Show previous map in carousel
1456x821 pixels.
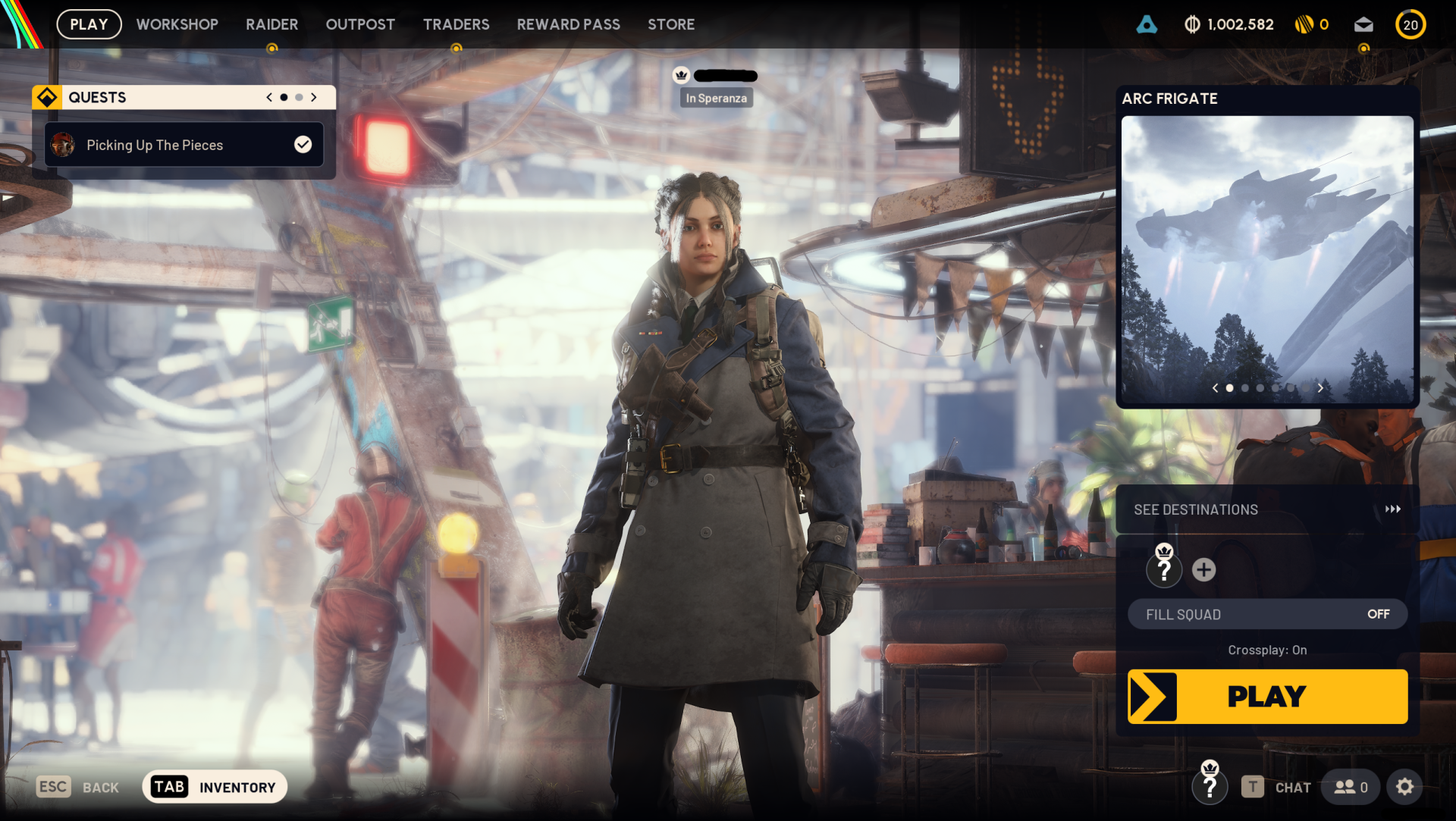[x=1215, y=387]
